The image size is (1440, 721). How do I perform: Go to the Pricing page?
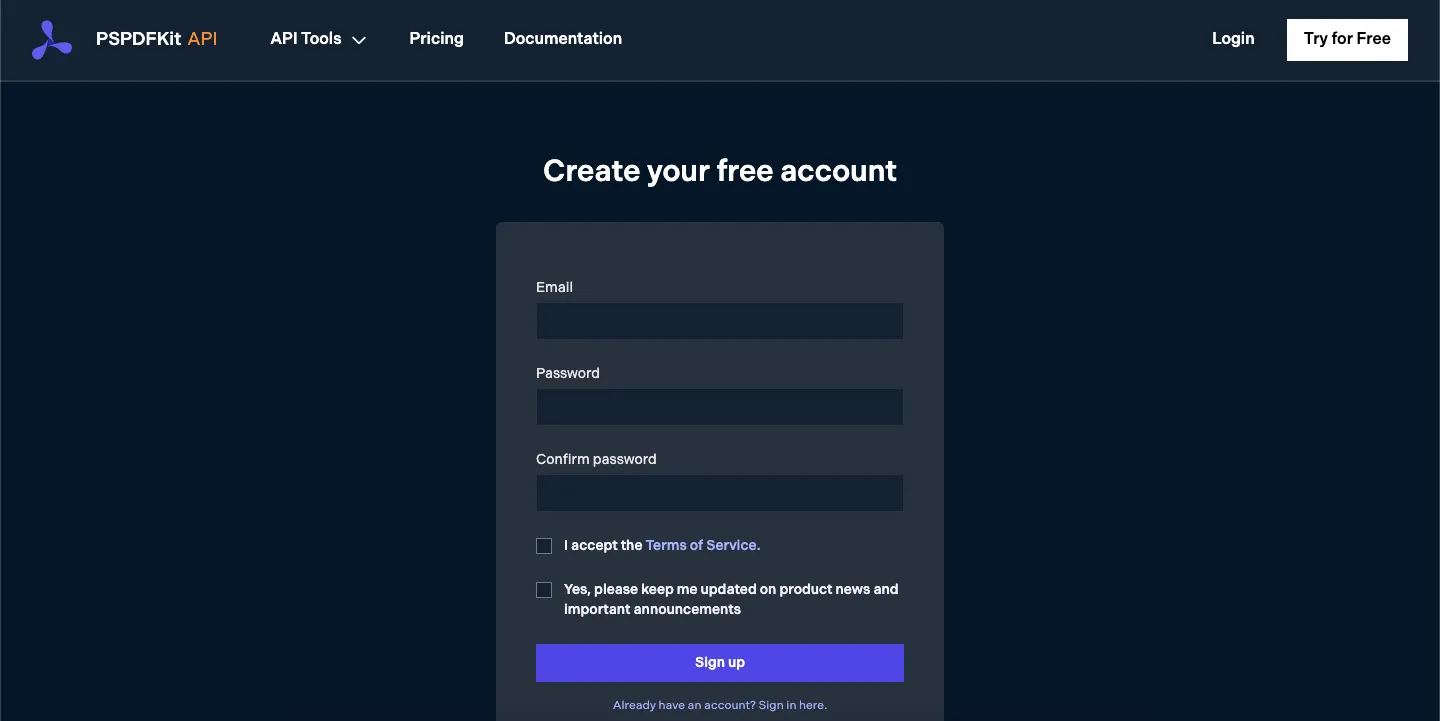pyautogui.click(x=436, y=39)
